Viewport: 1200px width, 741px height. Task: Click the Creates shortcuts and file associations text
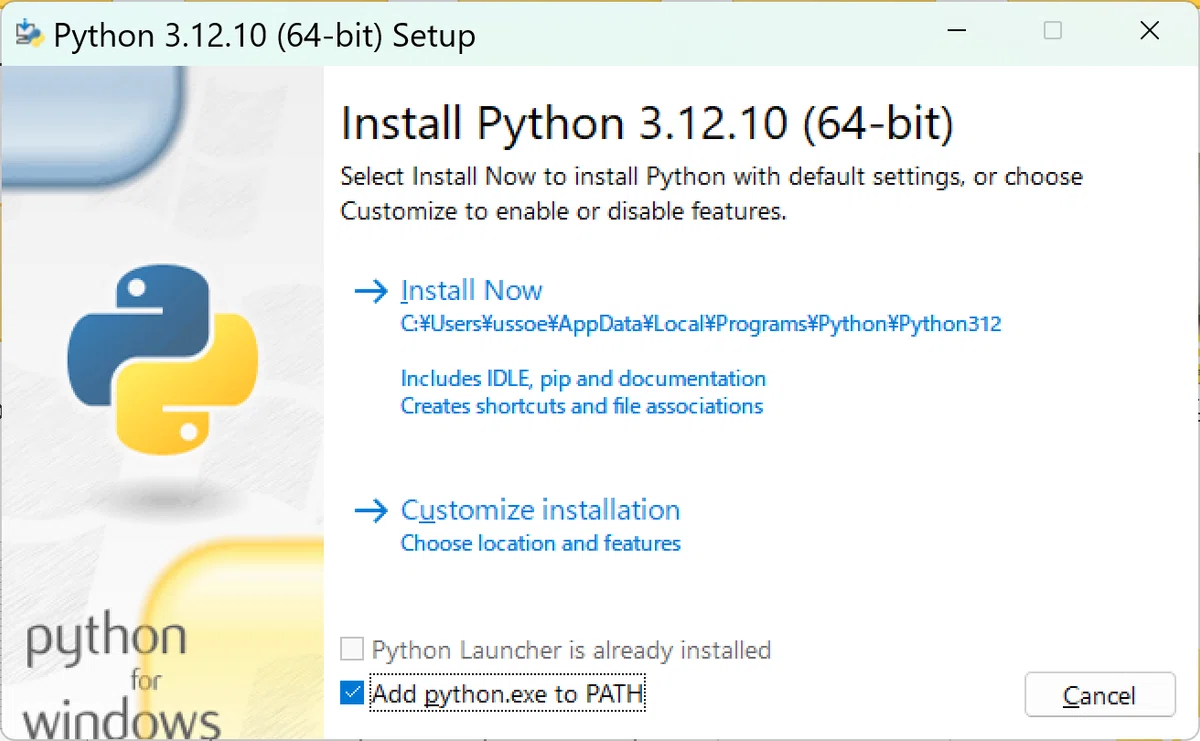pos(582,406)
